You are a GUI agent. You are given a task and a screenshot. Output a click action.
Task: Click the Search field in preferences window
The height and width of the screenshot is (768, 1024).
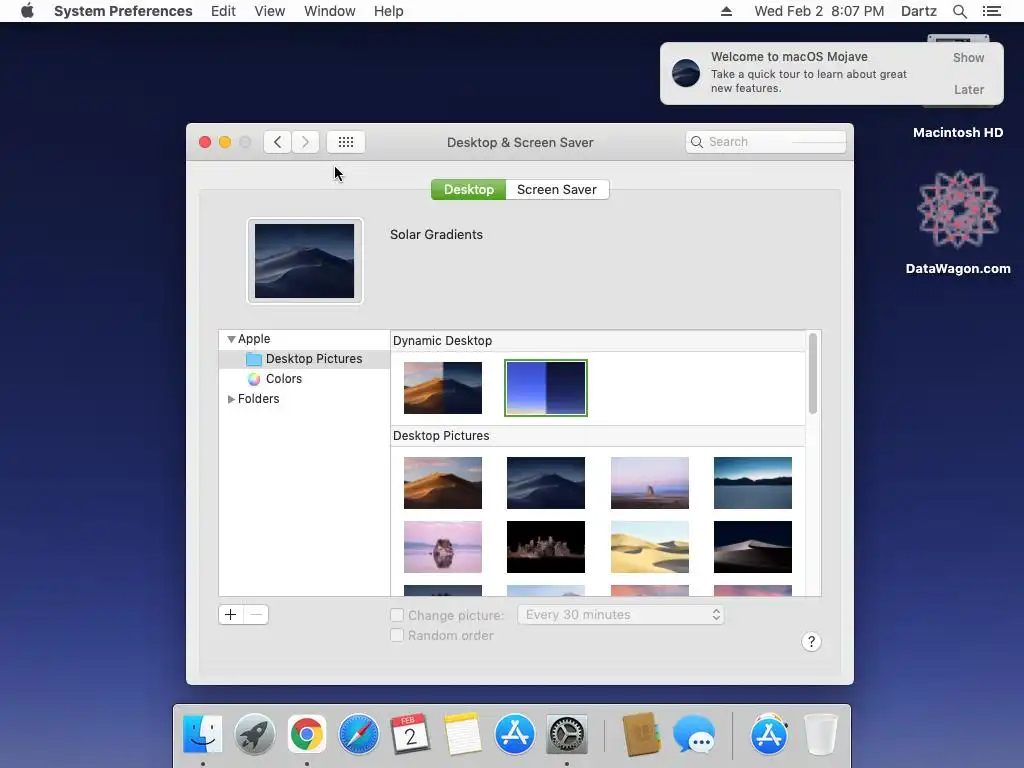pyautogui.click(x=765, y=142)
